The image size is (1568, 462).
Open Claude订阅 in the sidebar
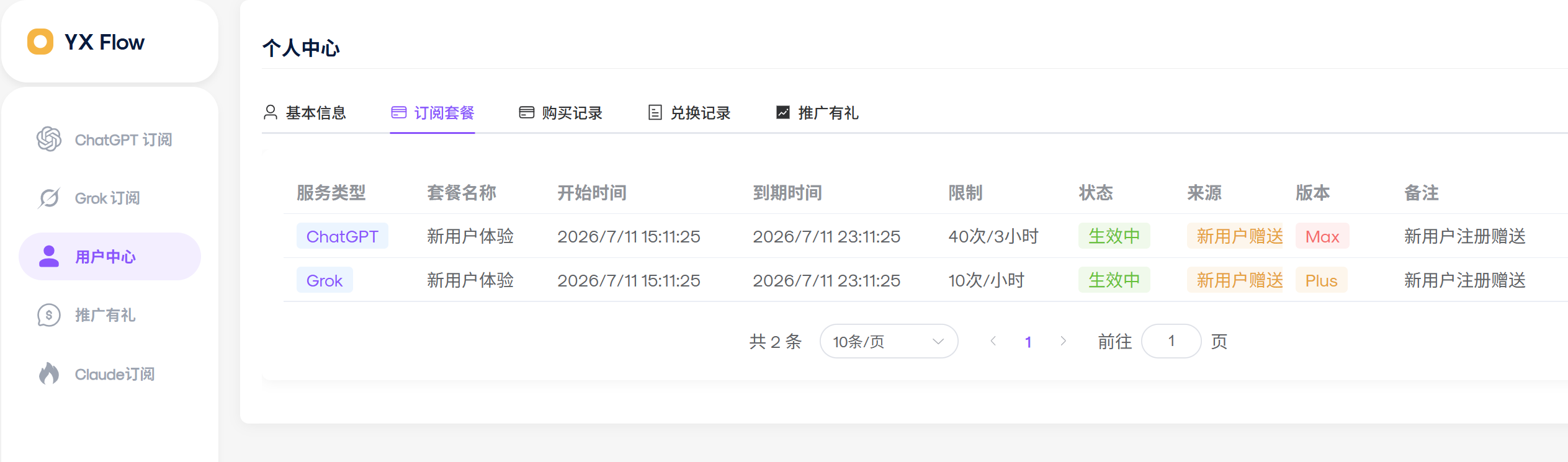click(110, 374)
